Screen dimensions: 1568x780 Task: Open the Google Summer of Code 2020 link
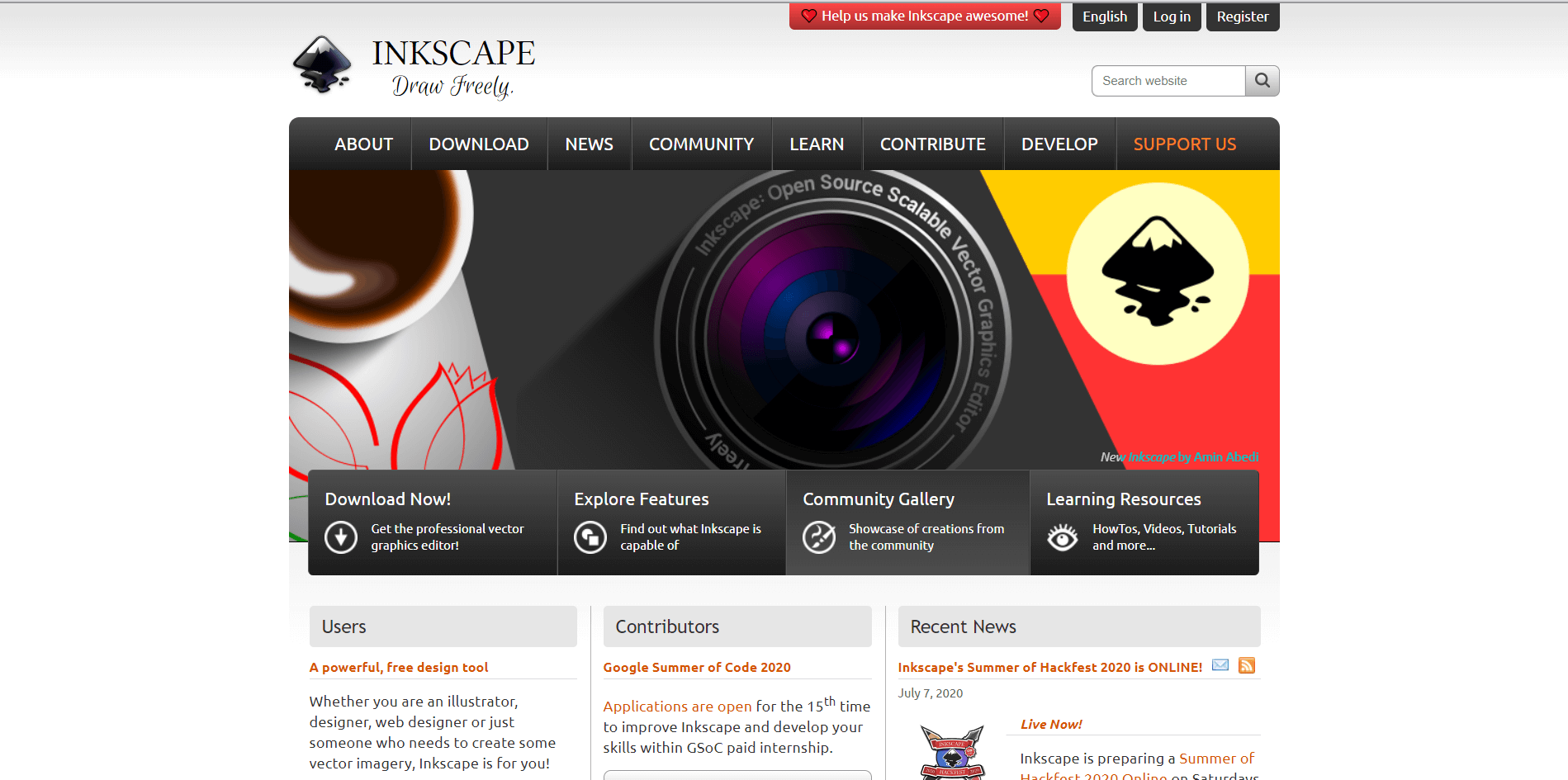click(697, 667)
